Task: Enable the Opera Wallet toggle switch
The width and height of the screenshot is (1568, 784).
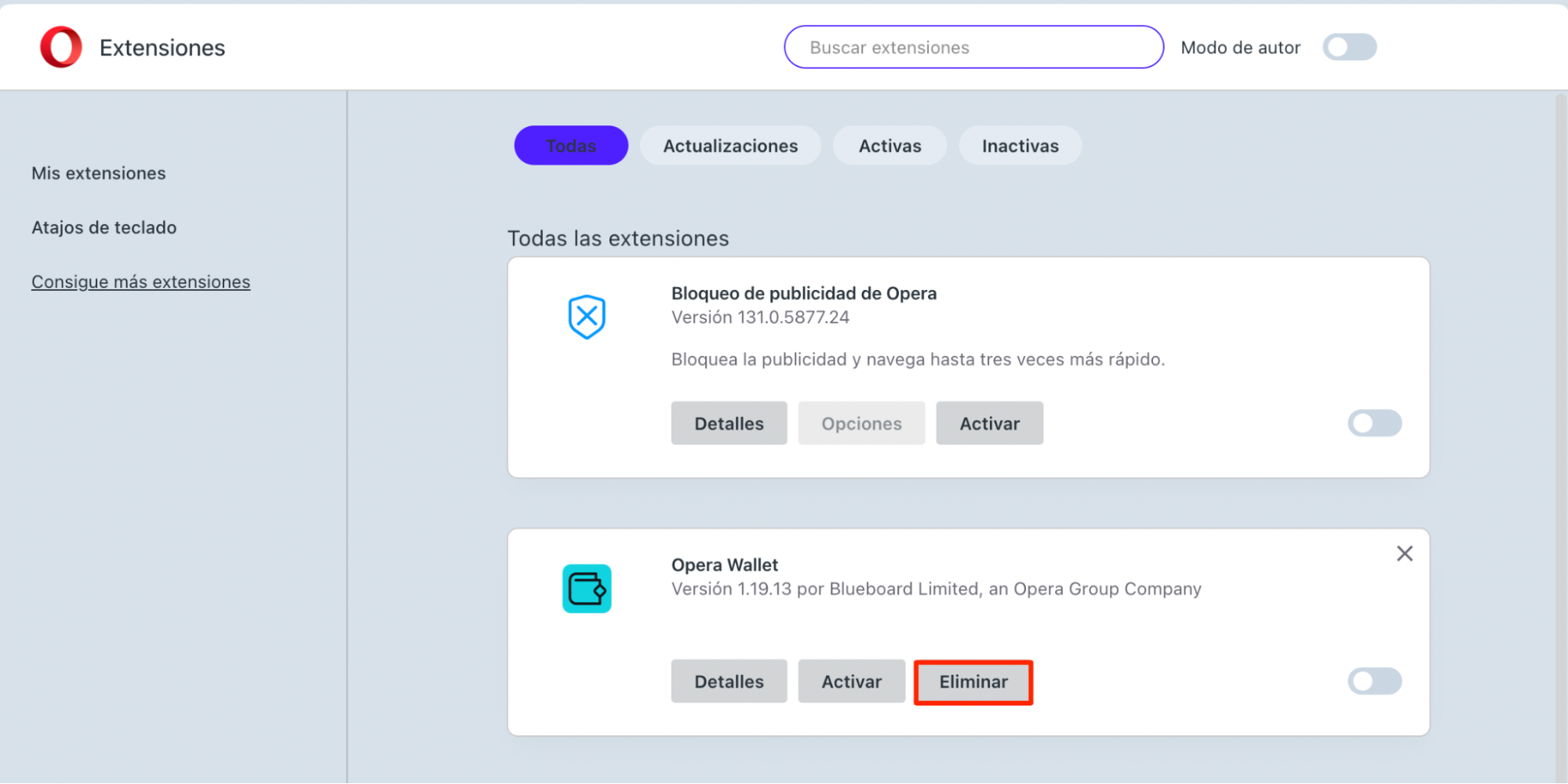Action: pyautogui.click(x=1374, y=681)
